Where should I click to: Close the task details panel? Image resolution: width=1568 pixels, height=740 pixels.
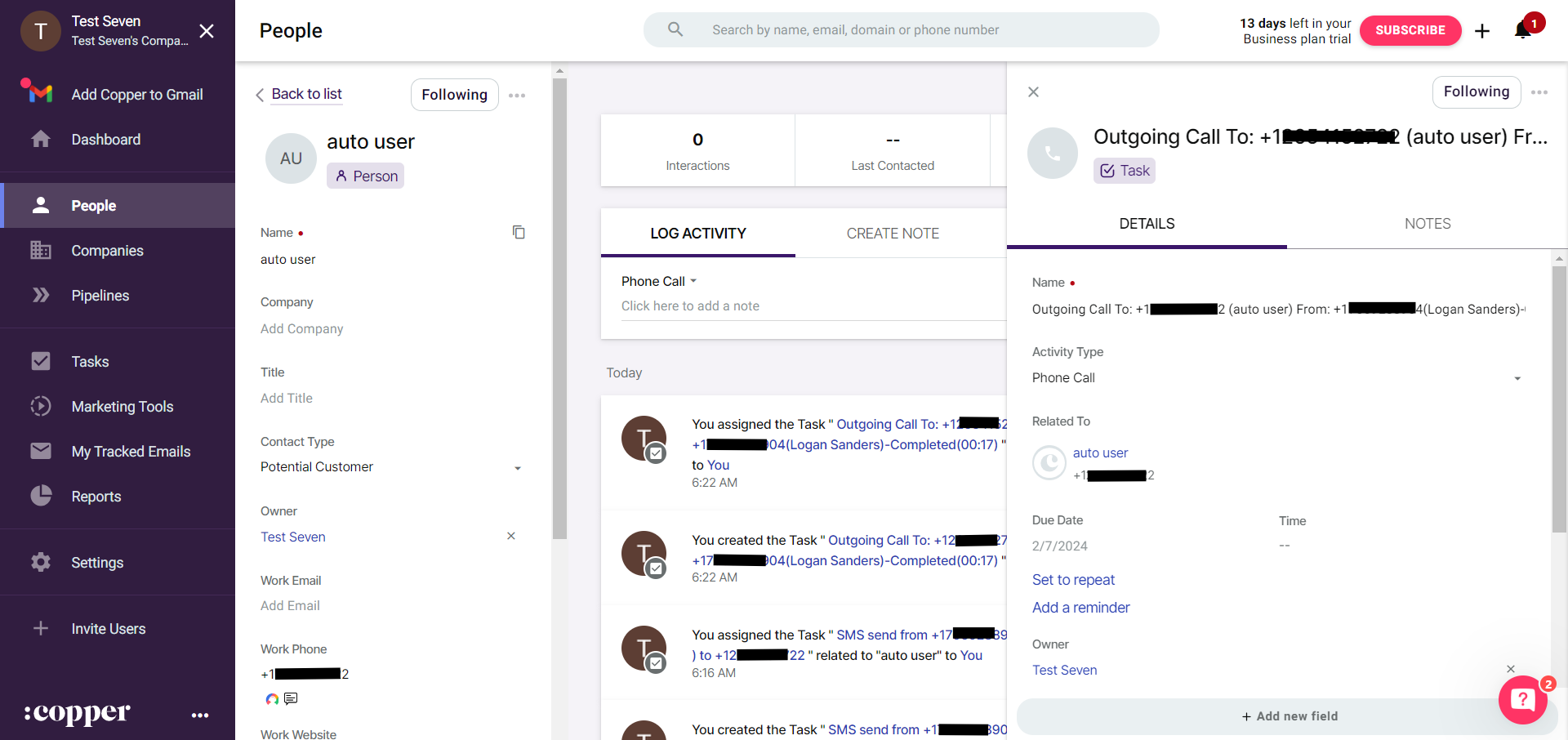pyautogui.click(x=1033, y=91)
